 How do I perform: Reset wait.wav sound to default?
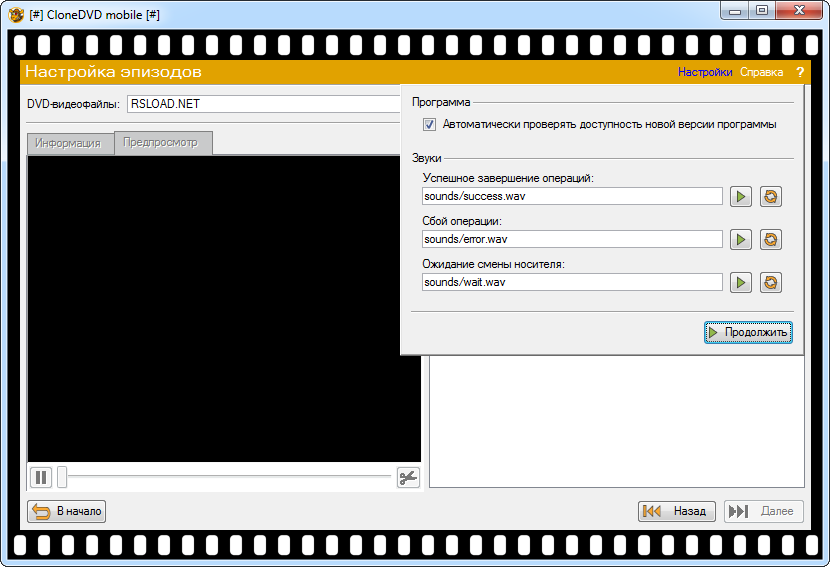(x=771, y=282)
